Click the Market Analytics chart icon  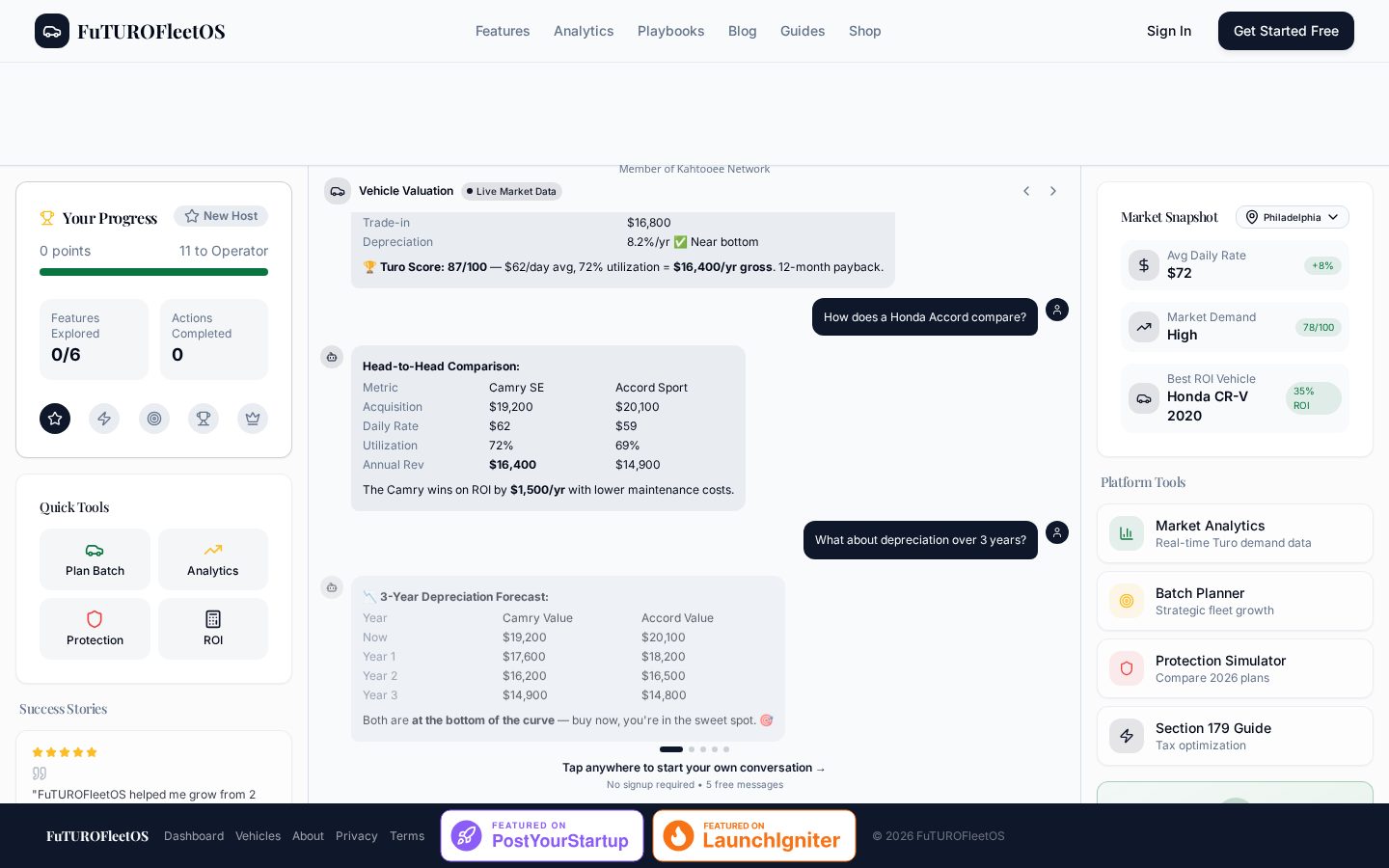click(x=1127, y=533)
